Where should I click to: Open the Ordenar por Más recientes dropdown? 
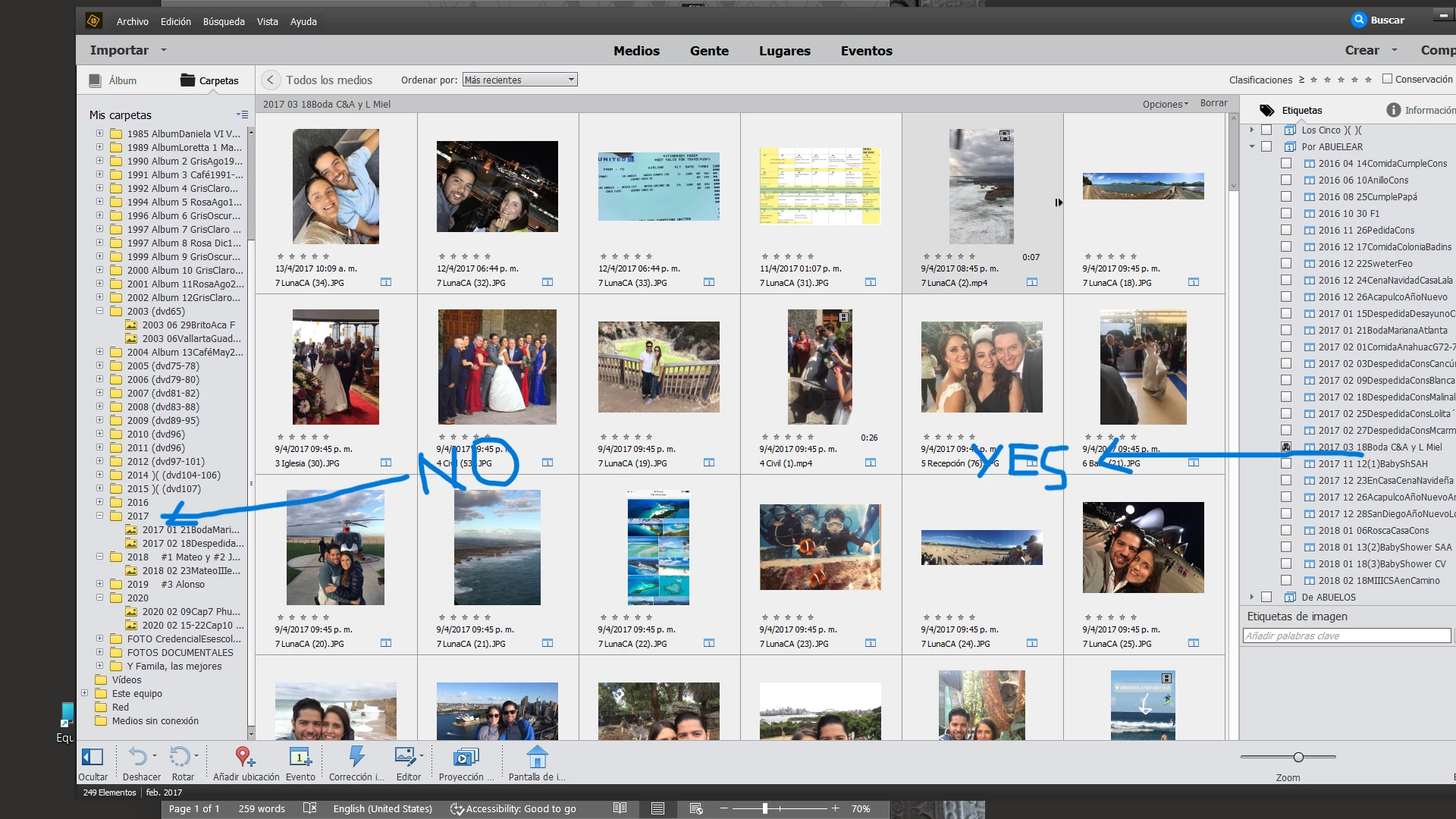point(519,80)
